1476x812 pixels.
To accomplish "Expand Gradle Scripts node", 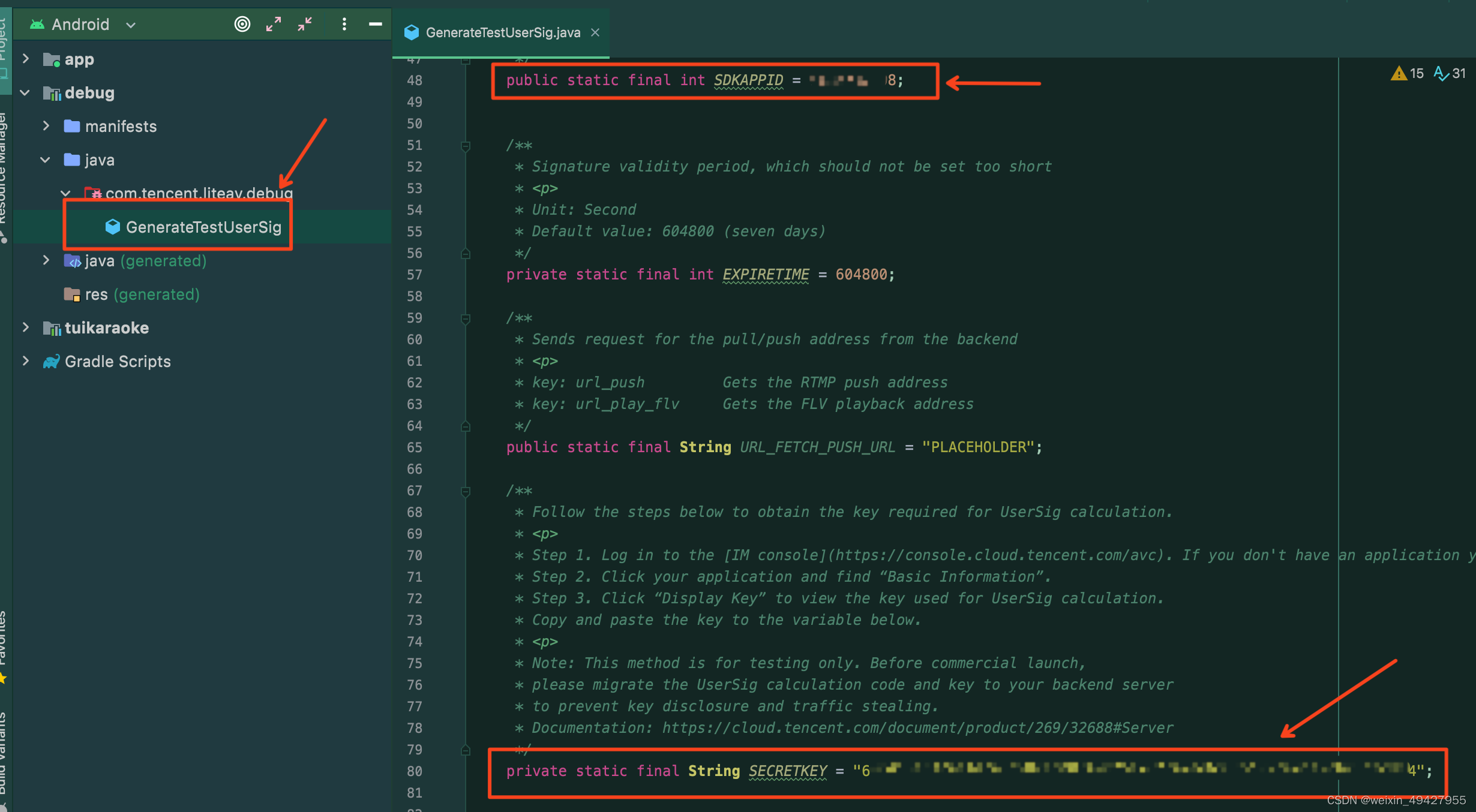I will [26, 361].
